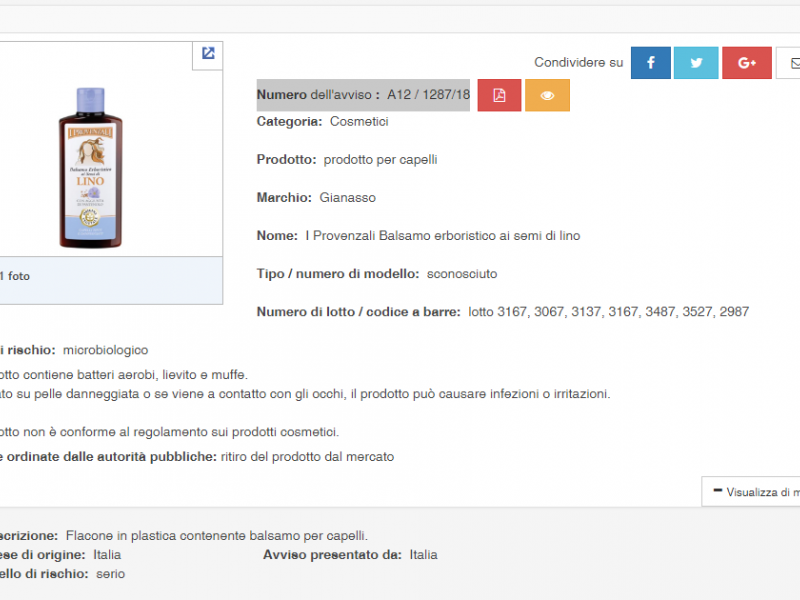
Task: Click the description Flacone in plastica text
Action: [217, 536]
